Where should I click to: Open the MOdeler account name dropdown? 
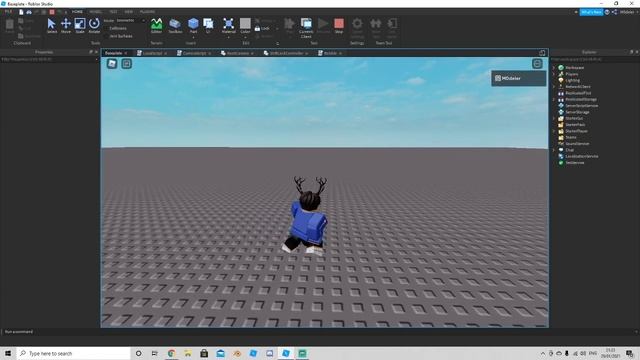pos(628,12)
